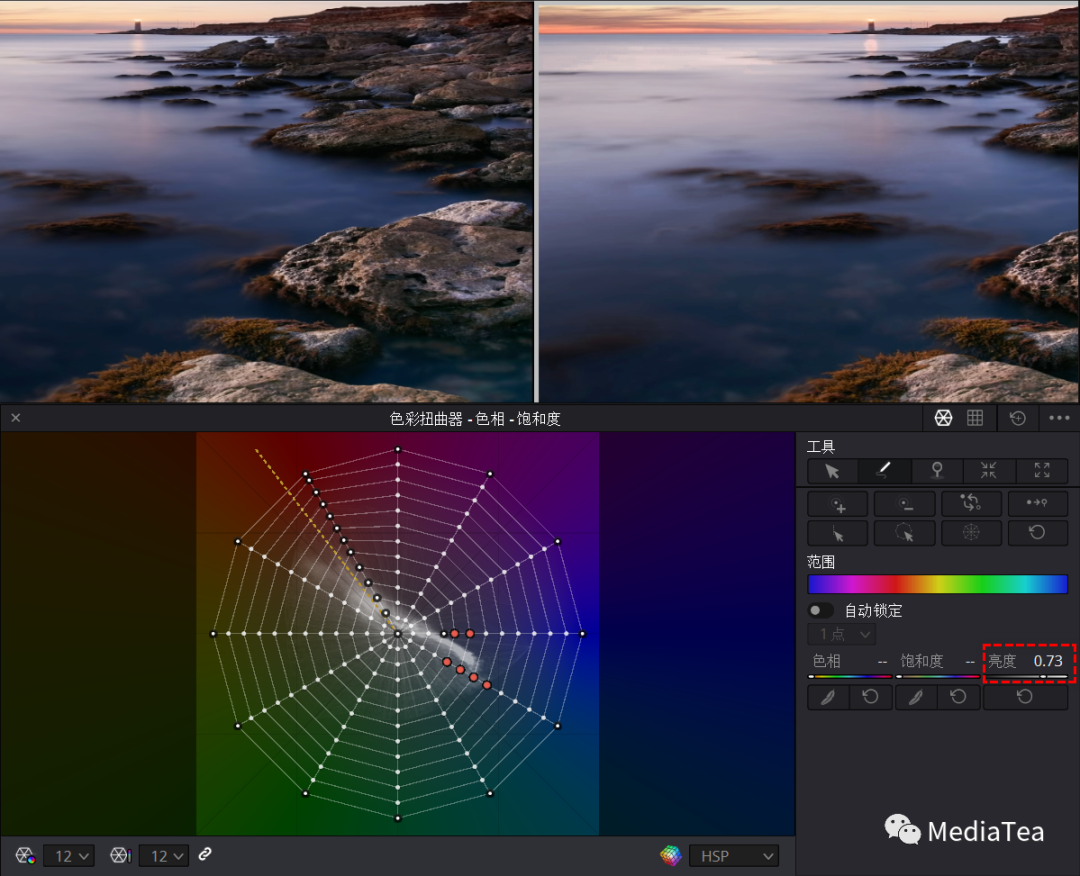
Task: Click the reset icon in the tools grid
Action: [1037, 534]
